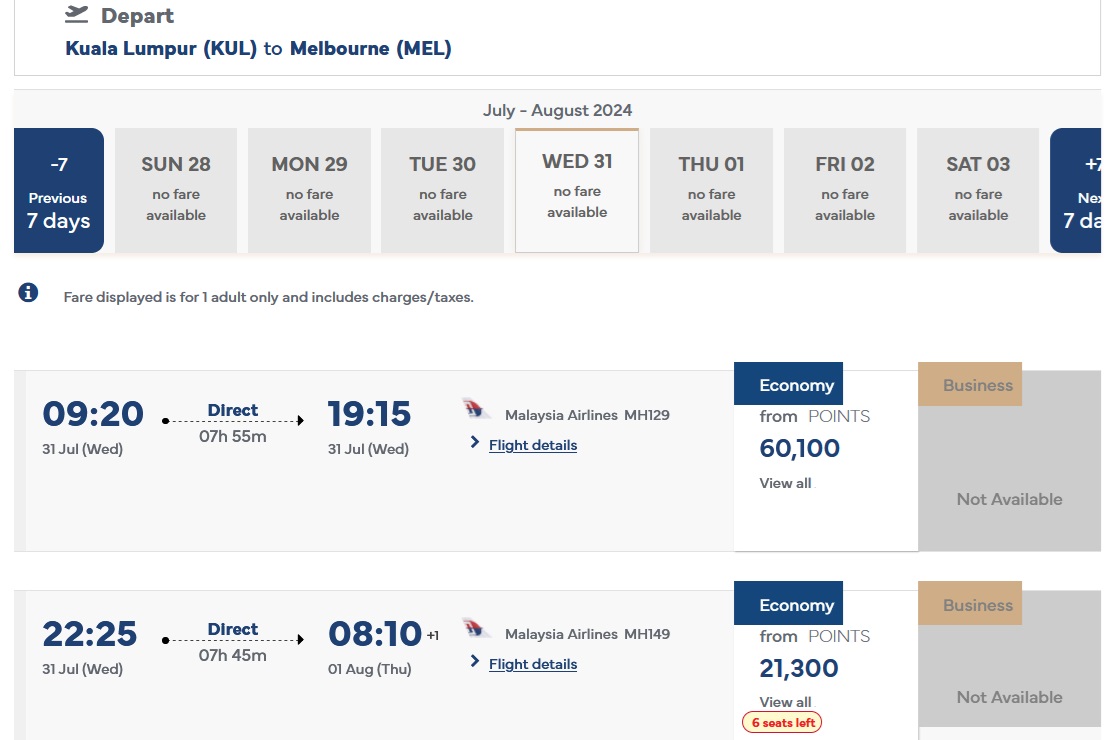Open Flight details link for MH129
This screenshot has width=1115, height=740.
pyautogui.click(x=533, y=445)
